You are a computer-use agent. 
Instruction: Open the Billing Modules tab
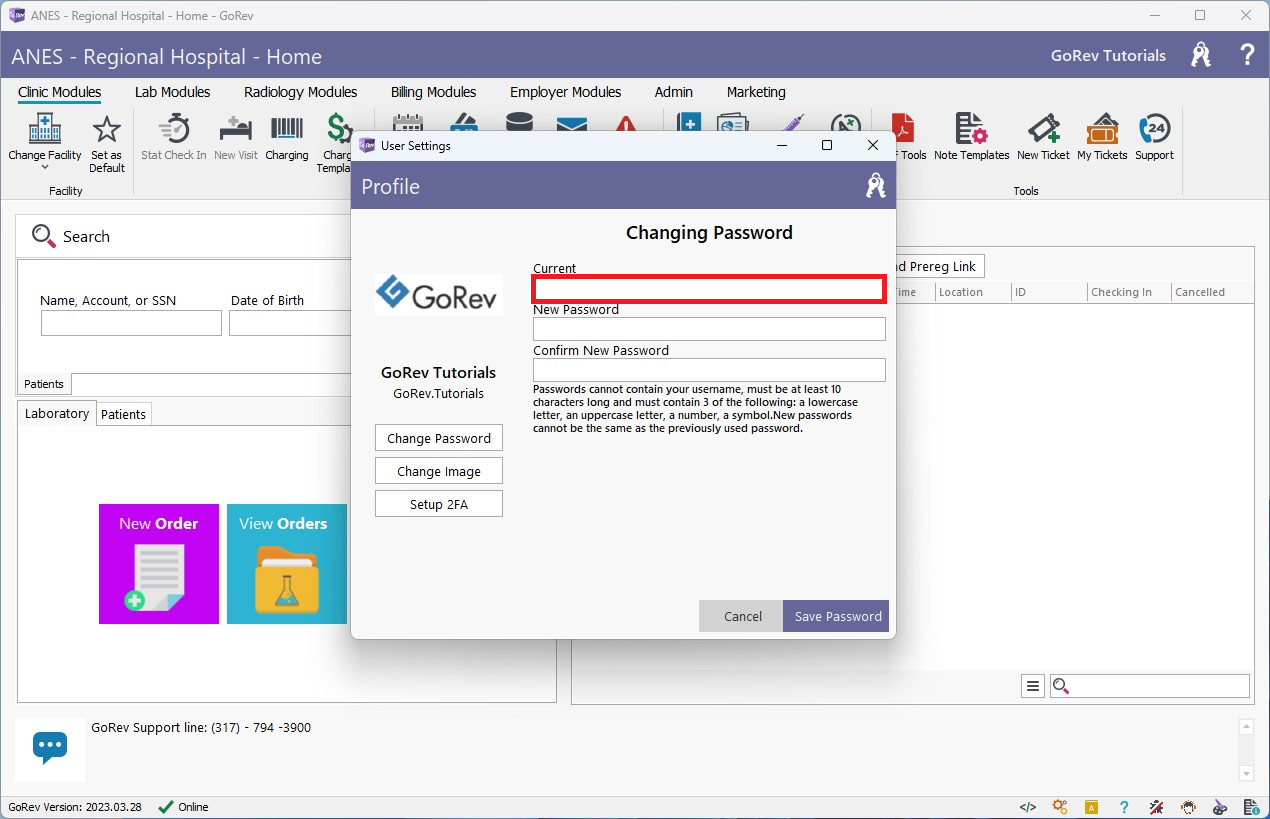tap(433, 92)
